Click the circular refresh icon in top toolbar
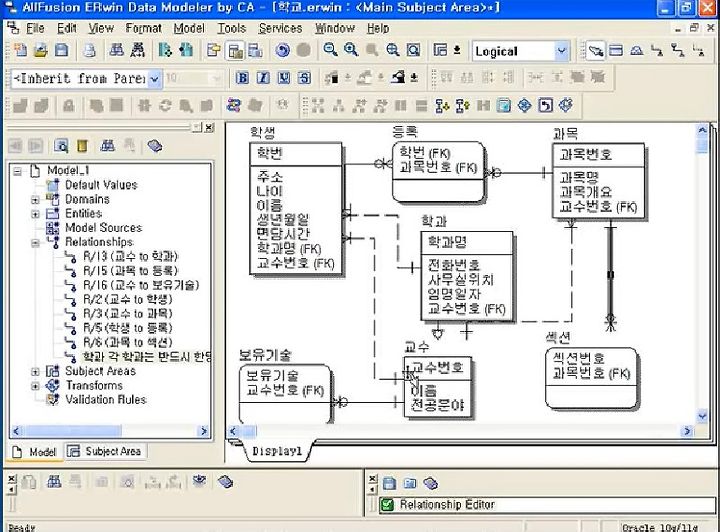The width and height of the screenshot is (720, 532). [283, 50]
